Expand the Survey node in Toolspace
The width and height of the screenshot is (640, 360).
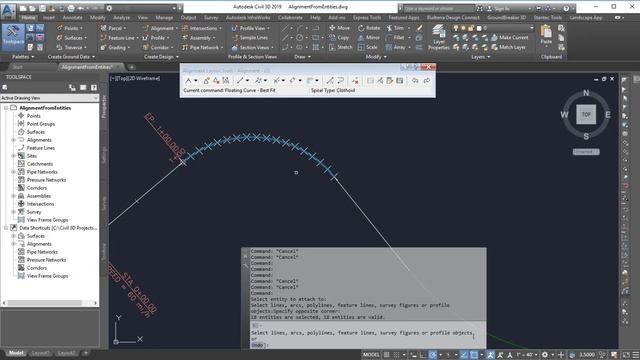(x=13, y=212)
